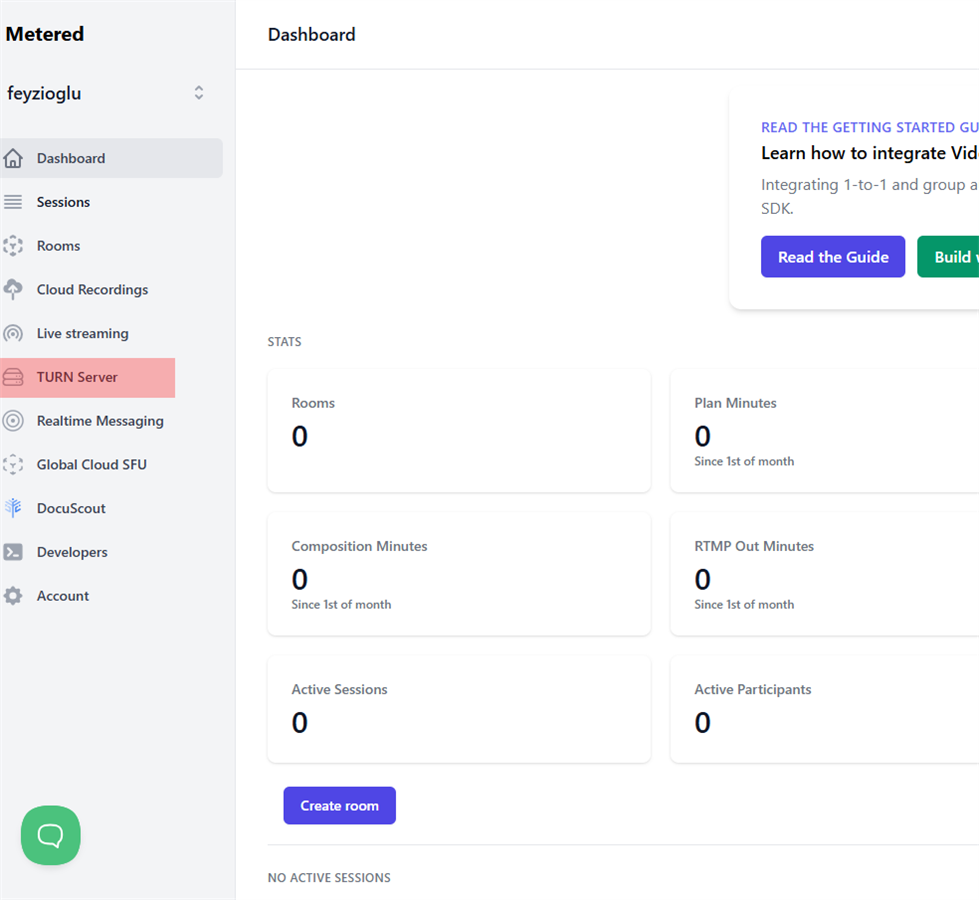Go to Global Cloud SFU
Viewport: 979px width, 900px height.
[x=92, y=464]
